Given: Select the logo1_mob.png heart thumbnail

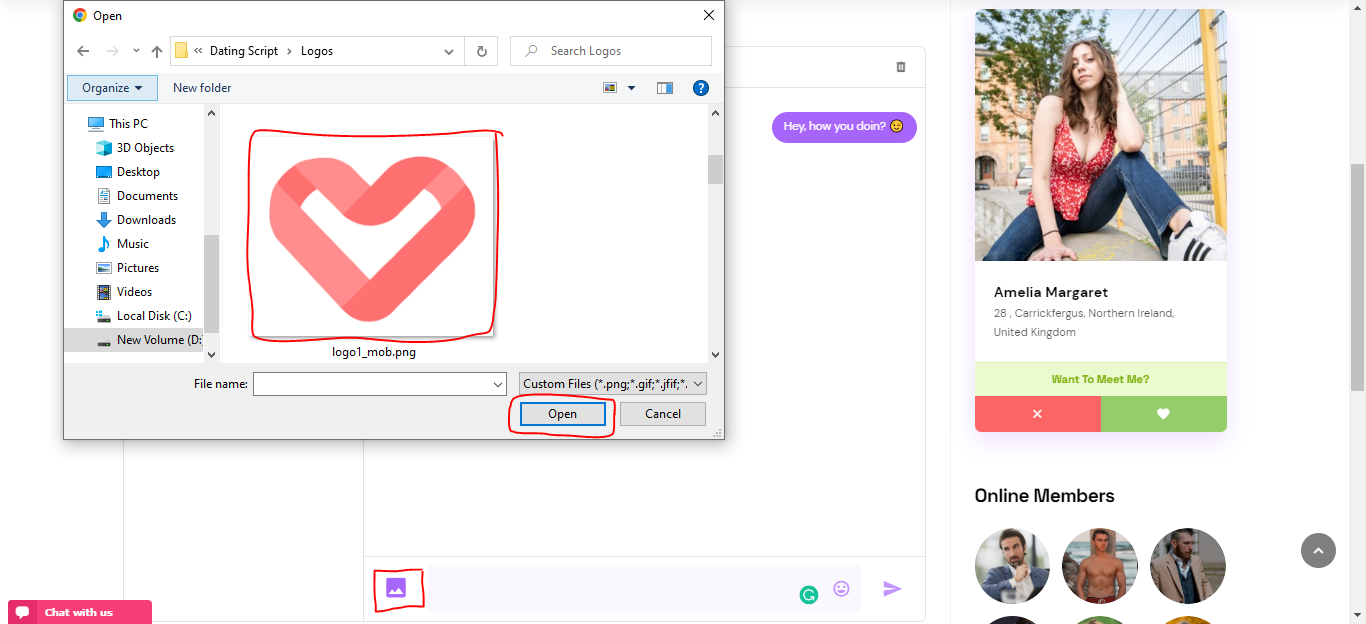Looking at the screenshot, I should tap(372, 236).
